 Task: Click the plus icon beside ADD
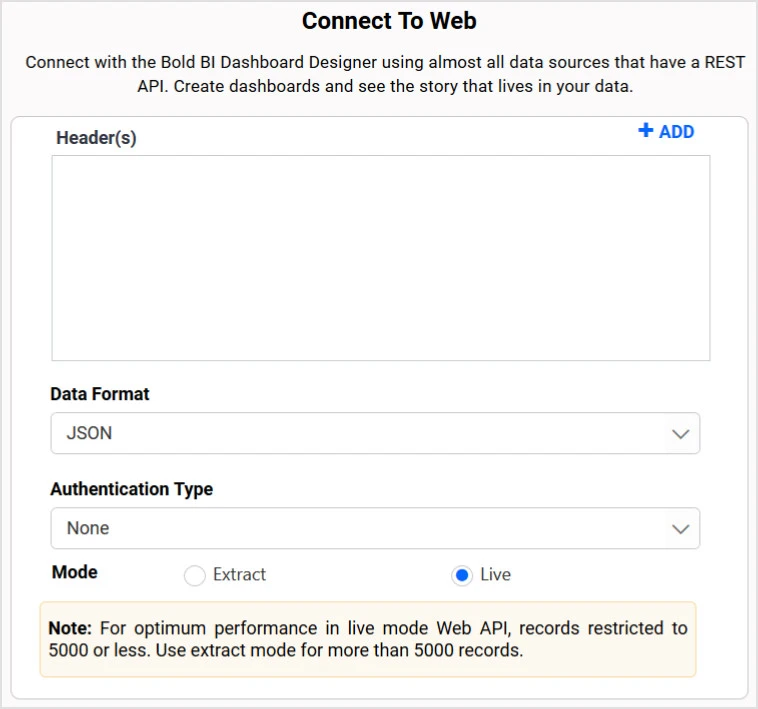pyautogui.click(x=645, y=132)
